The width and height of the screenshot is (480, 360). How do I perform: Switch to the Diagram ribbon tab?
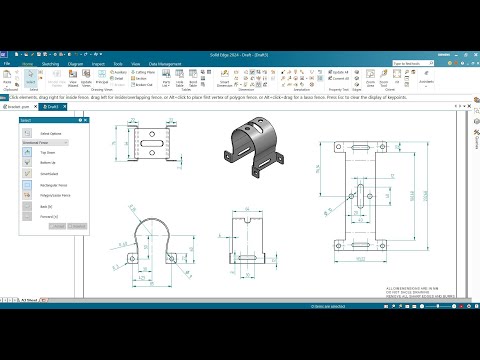(75, 64)
